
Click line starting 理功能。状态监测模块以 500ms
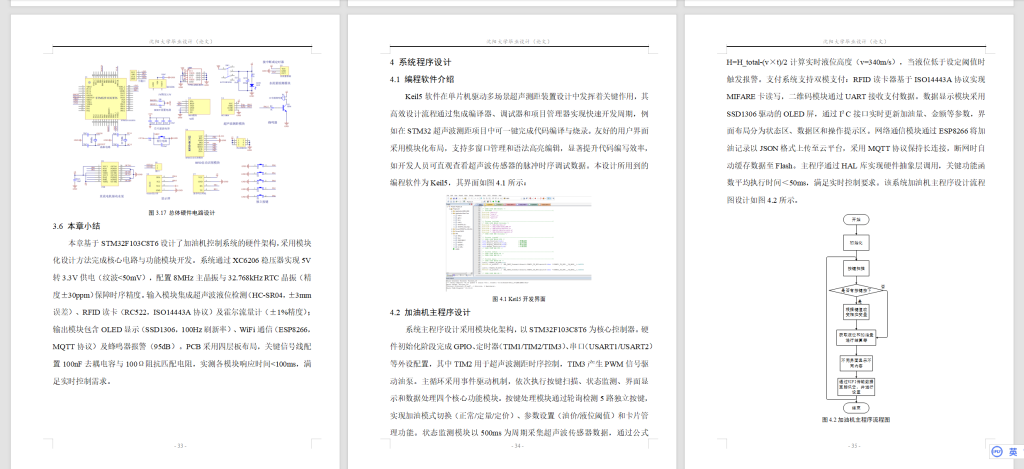pos(519,432)
